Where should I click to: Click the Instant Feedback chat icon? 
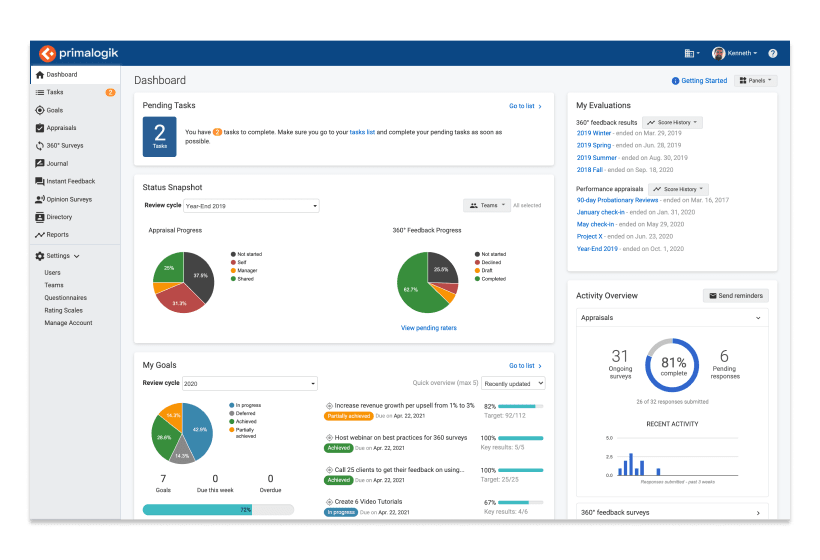click(40, 181)
